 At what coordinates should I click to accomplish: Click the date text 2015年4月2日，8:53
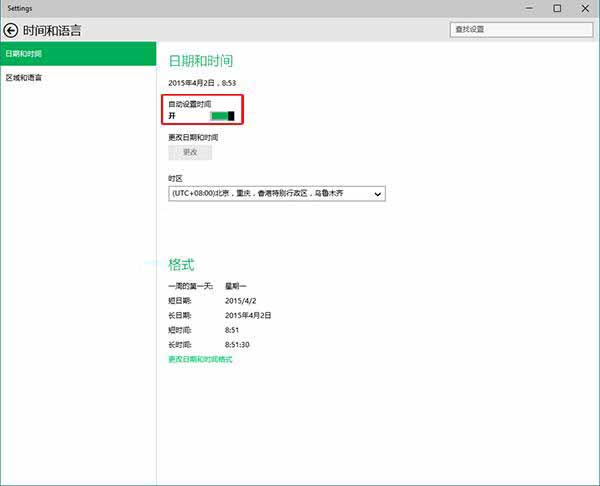click(x=202, y=83)
